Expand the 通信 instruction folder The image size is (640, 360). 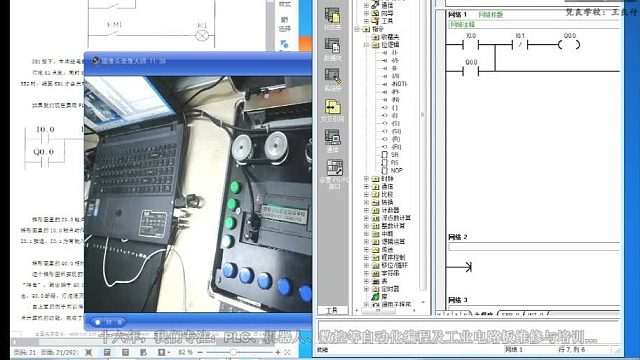pos(366,187)
